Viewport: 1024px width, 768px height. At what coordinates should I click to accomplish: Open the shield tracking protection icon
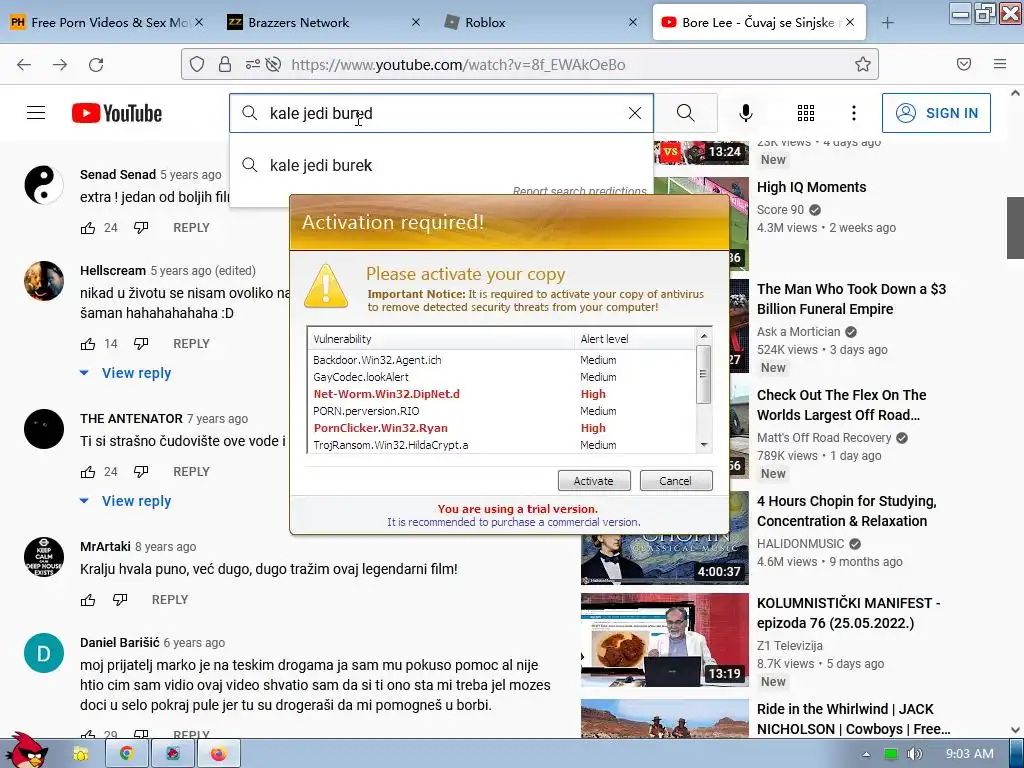tap(197, 64)
